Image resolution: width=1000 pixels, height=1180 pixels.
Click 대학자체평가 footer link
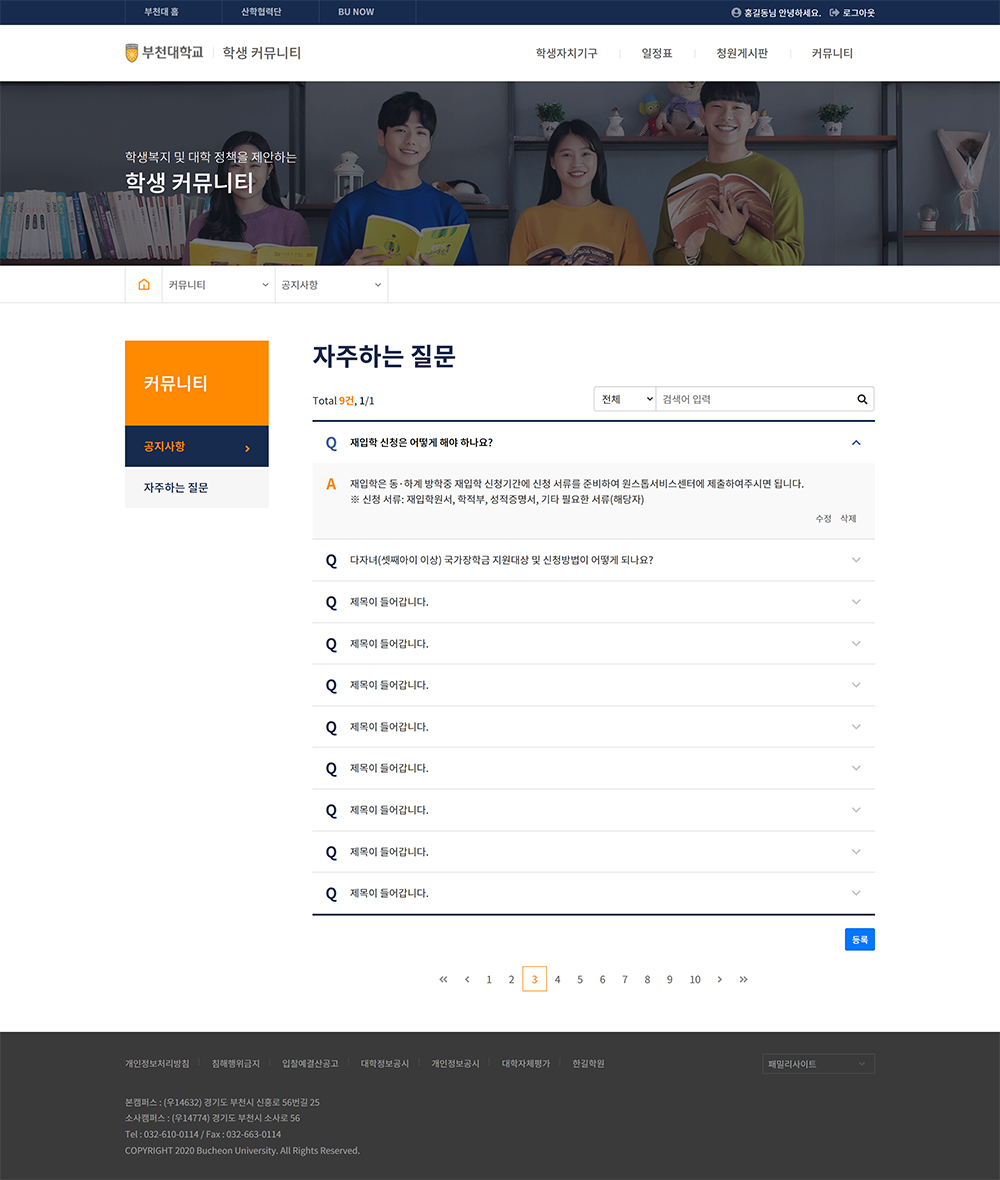tap(526, 1063)
